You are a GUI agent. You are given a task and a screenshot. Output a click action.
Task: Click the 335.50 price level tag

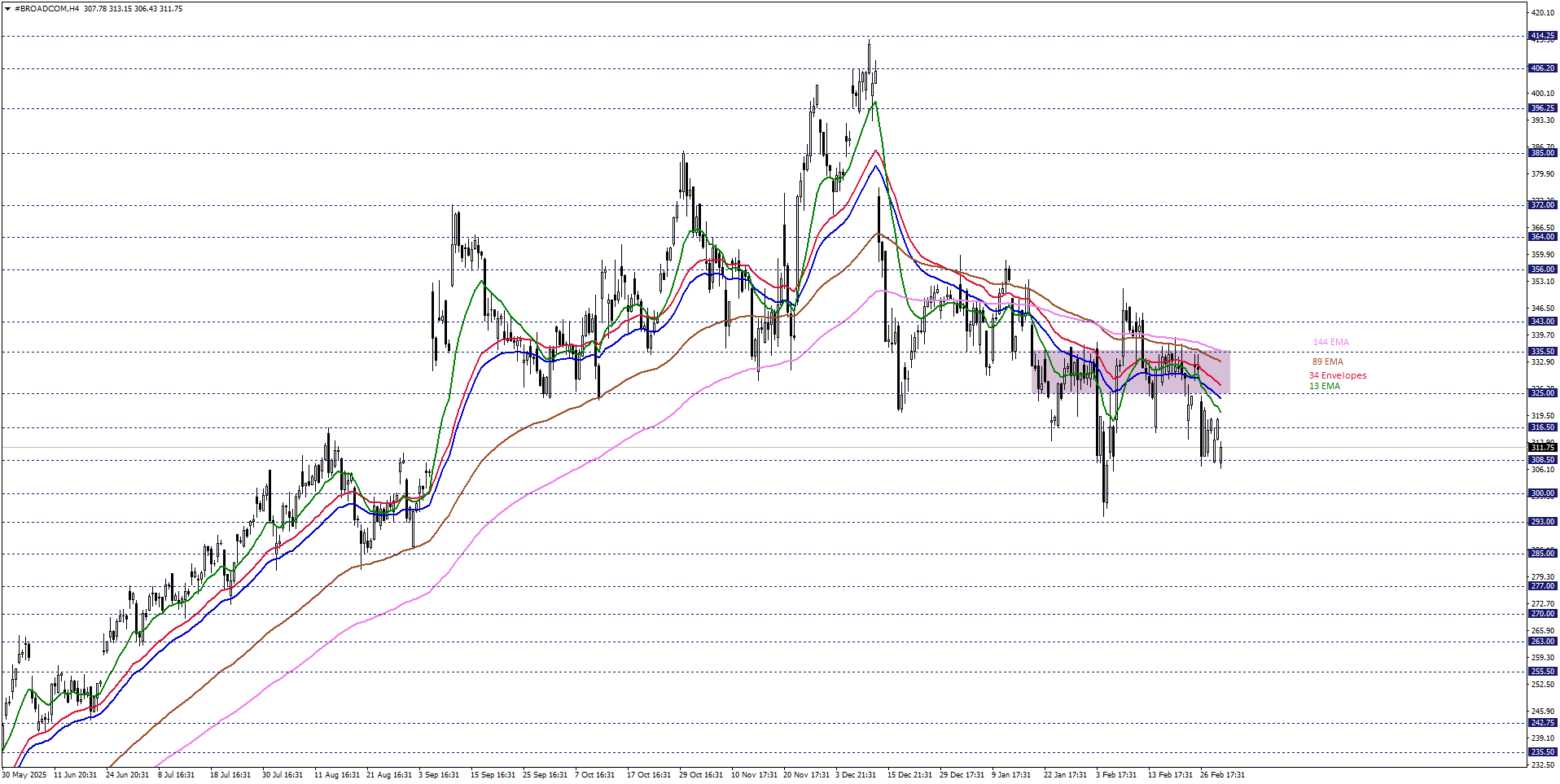click(1542, 352)
